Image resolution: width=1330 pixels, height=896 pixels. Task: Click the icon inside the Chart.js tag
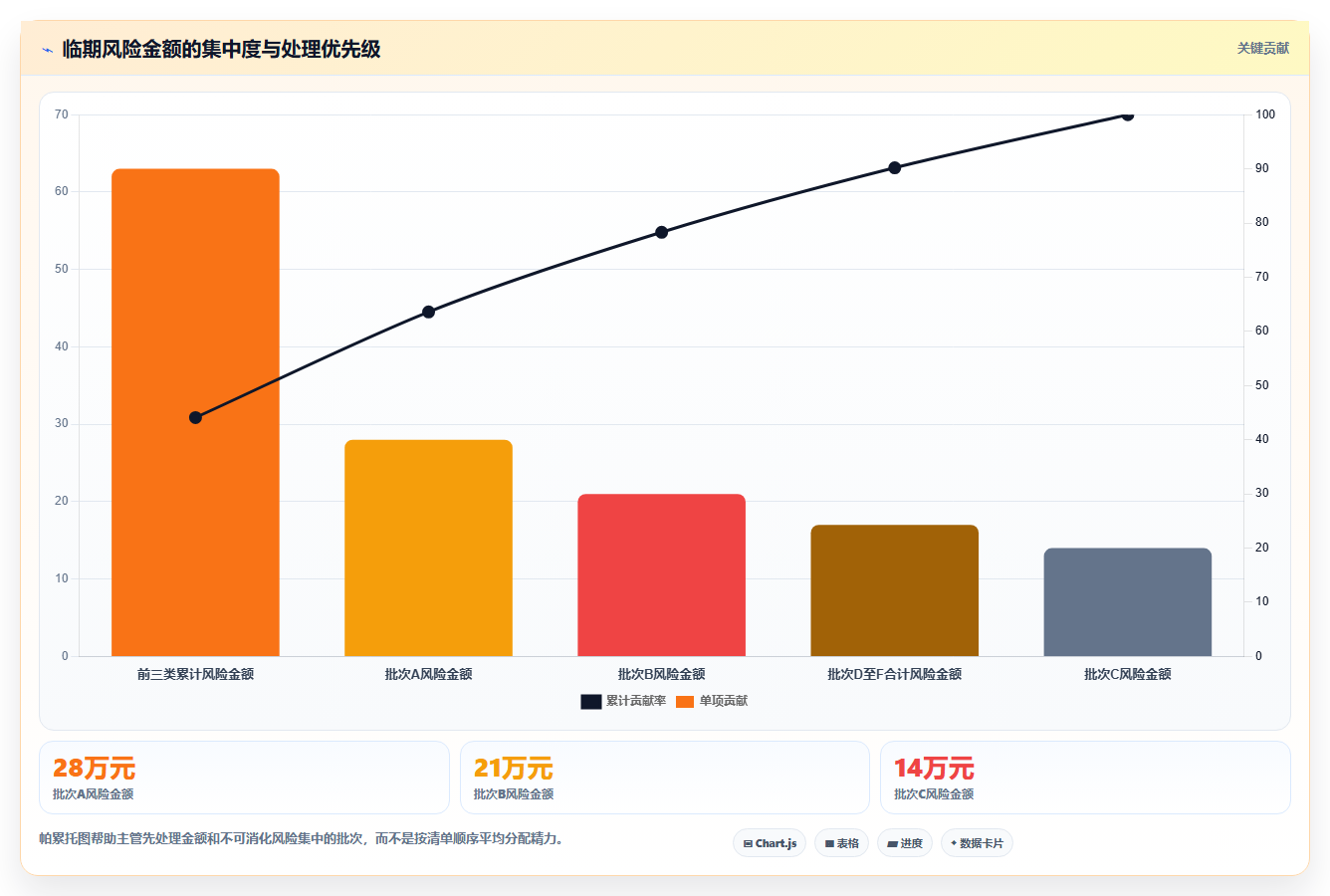point(748,843)
